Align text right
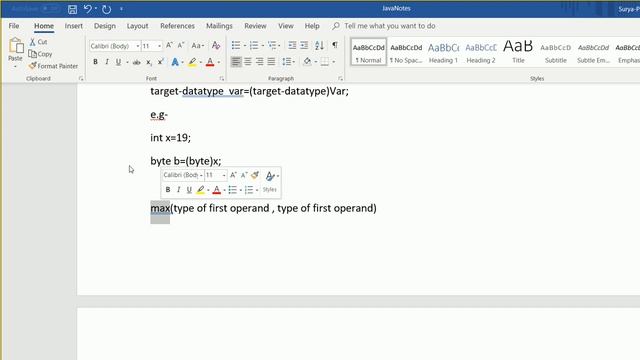Screen dimensions: 640x360 (x=260, y=62)
